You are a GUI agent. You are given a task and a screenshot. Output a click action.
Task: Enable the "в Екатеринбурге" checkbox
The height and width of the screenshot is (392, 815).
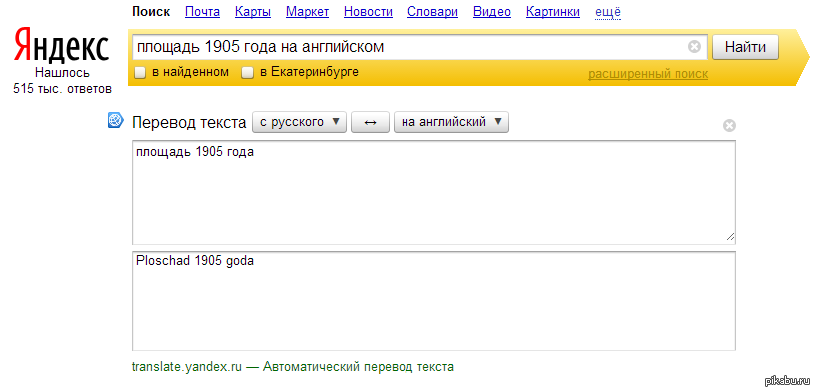pos(248,73)
